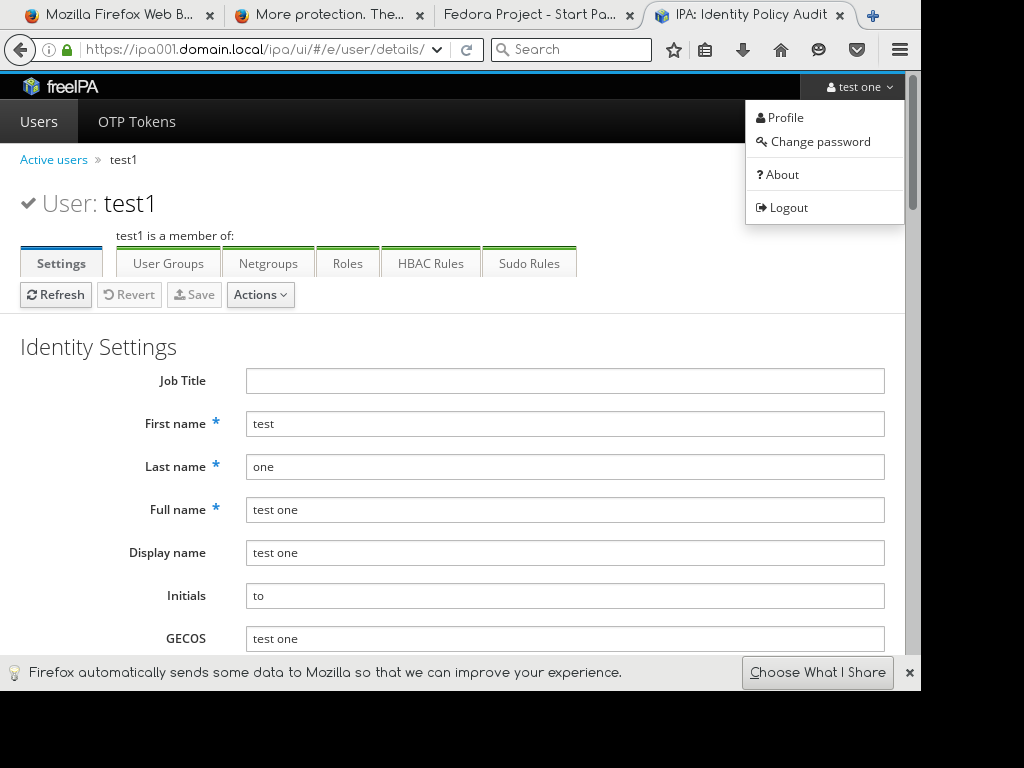Open the Firefox hamburger menu
1024x768 pixels.
(900, 50)
